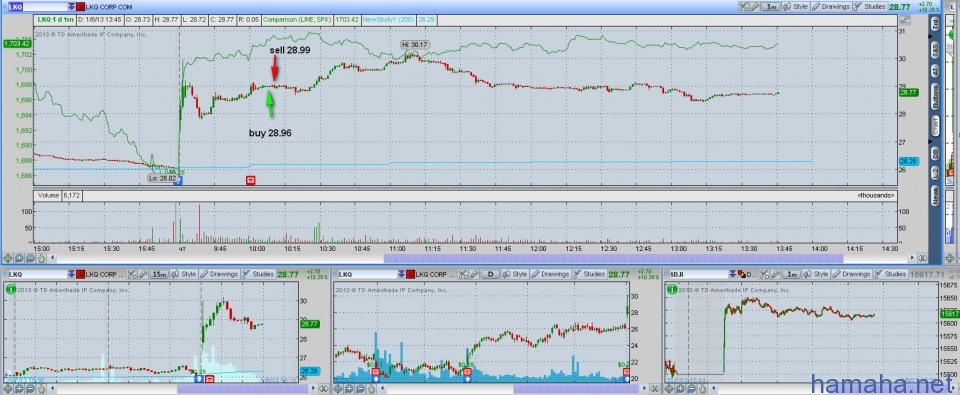This screenshot has width=960, height=395.
Task: Click the zoom-out magnifier below main chart
Action: coord(30,258)
